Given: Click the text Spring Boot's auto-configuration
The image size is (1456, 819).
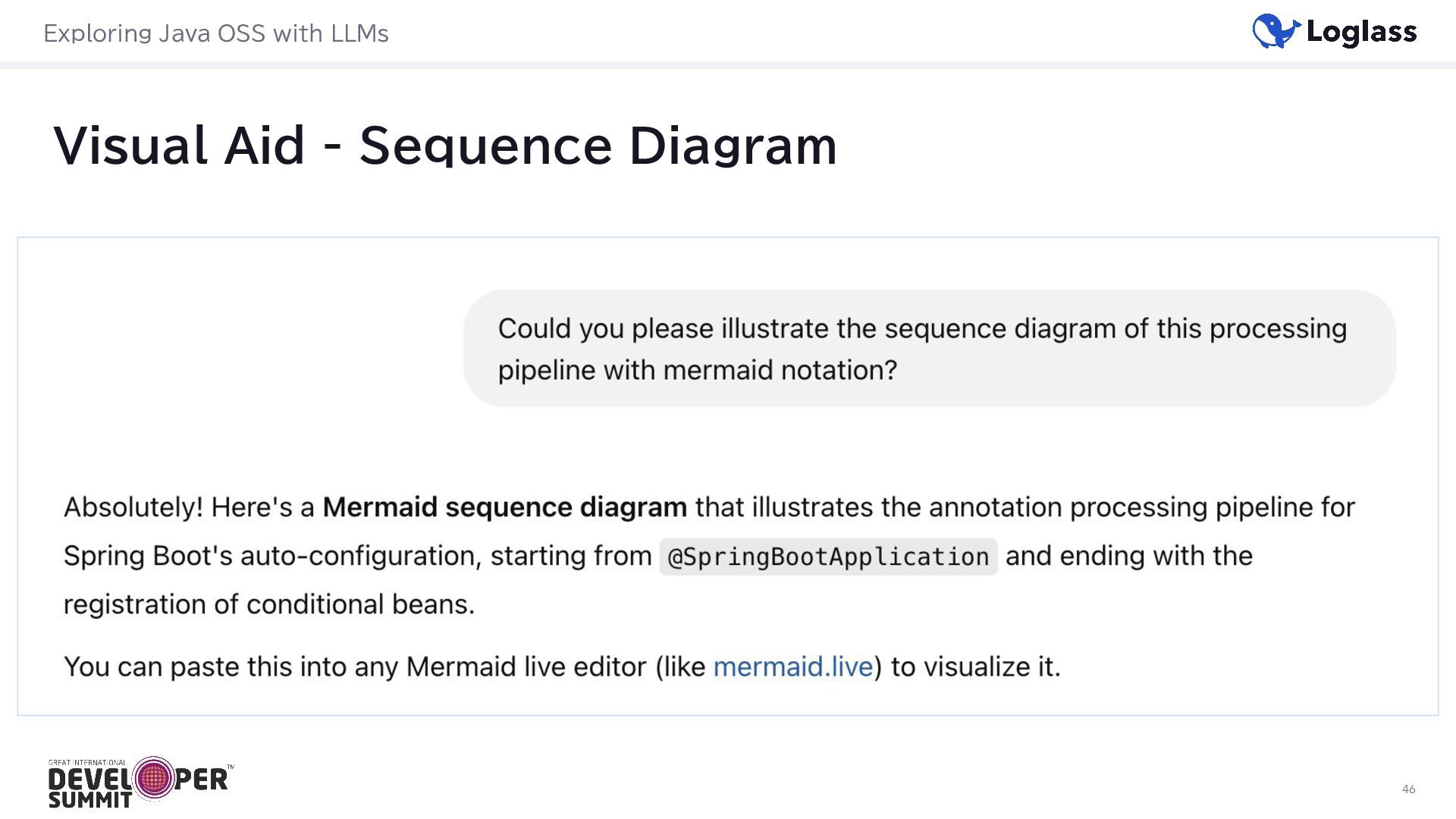Looking at the screenshot, I should 272,556.
